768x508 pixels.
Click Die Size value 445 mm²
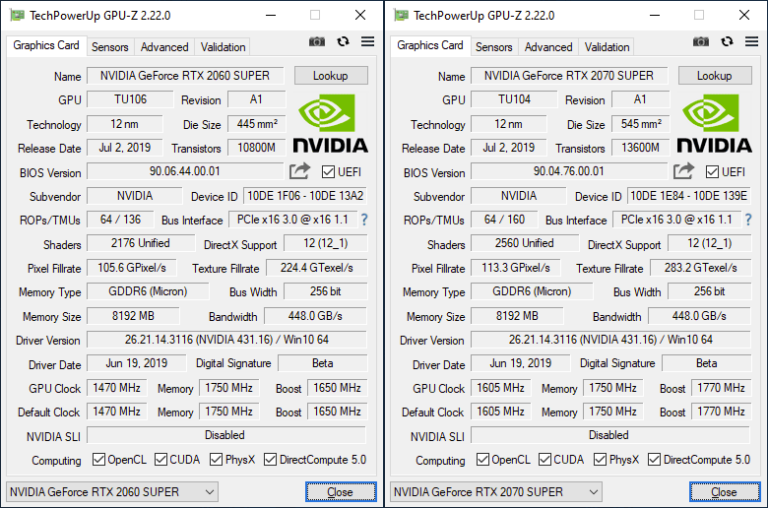[x=257, y=124]
